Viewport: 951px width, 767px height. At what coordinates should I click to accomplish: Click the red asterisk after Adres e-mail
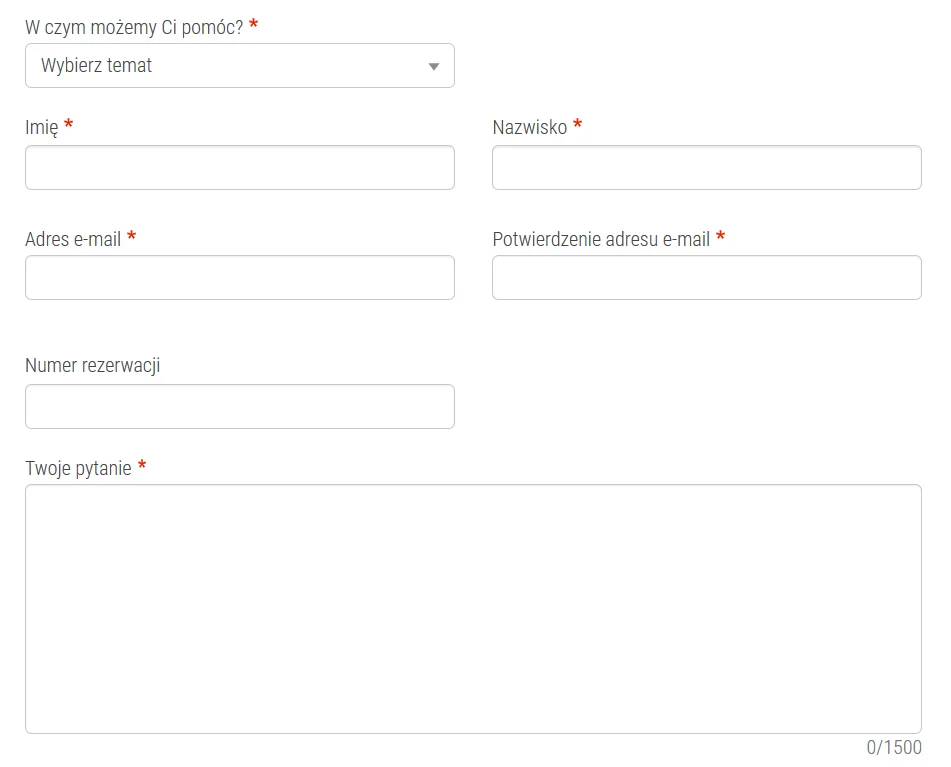pyautogui.click(x=132, y=237)
